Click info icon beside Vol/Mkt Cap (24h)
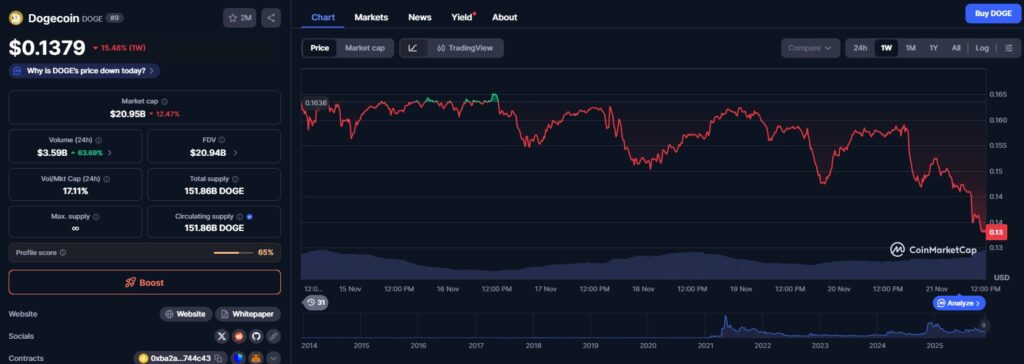This screenshot has width=1024, height=364. click(x=106, y=178)
